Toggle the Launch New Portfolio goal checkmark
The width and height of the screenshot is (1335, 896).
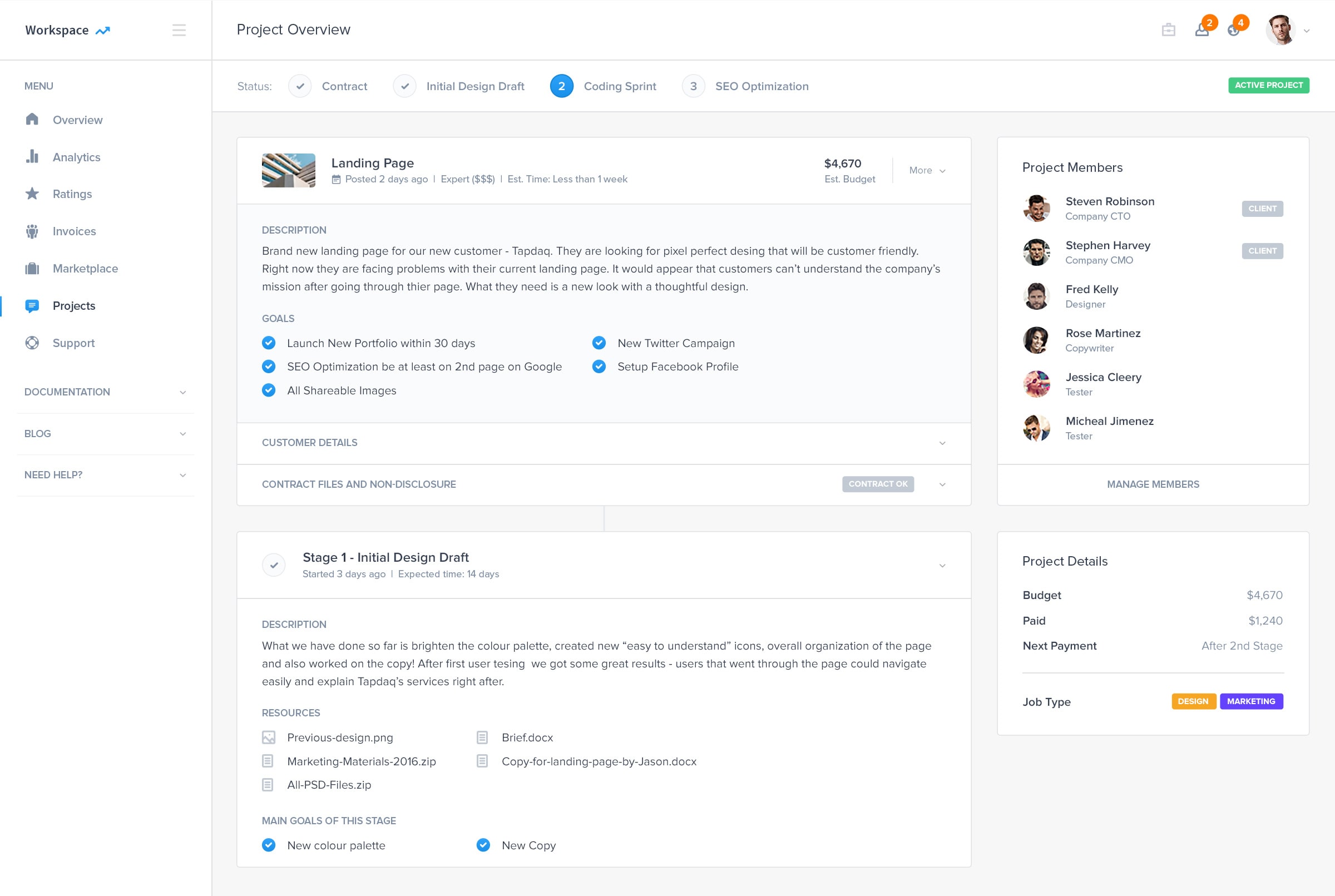tap(269, 343)
